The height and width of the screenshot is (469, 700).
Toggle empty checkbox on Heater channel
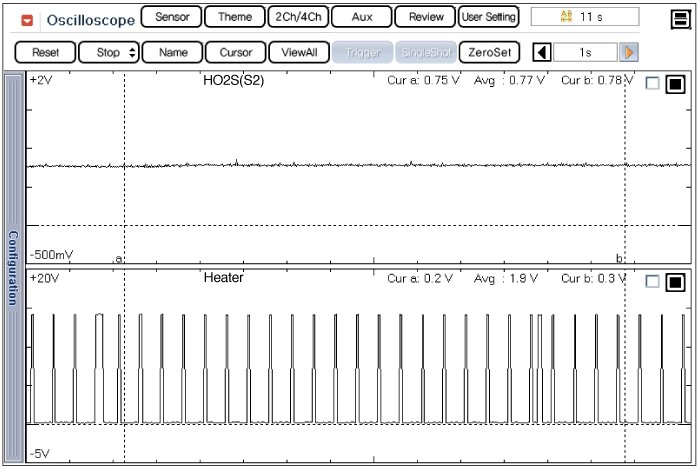click(652, 281)
